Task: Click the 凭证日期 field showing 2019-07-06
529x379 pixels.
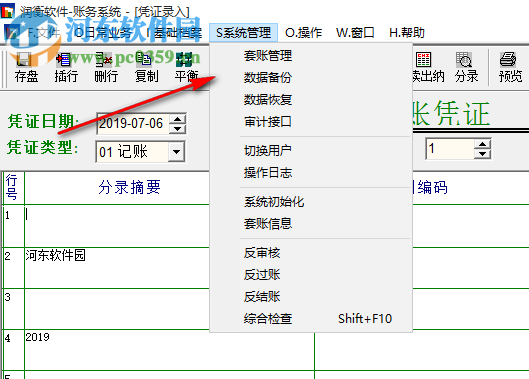Action: 133,124
